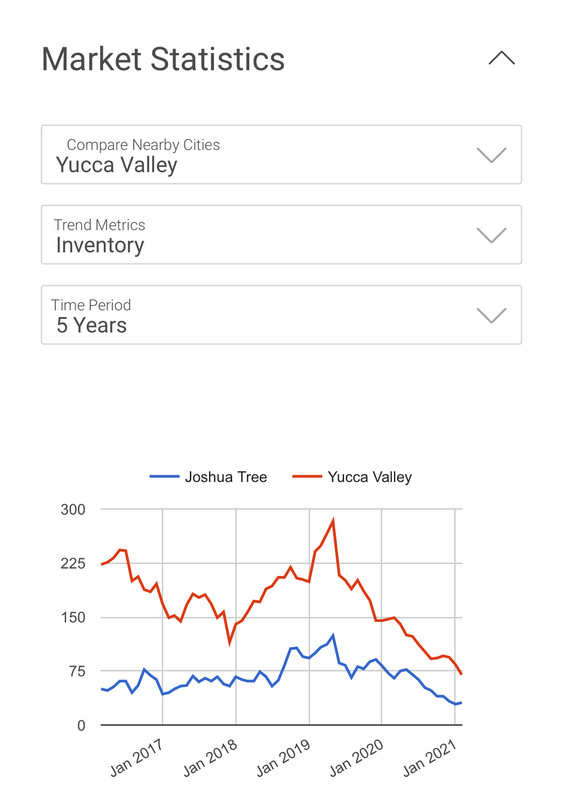
Task: Click the 300 y-axis label
Action: (73, 509)
